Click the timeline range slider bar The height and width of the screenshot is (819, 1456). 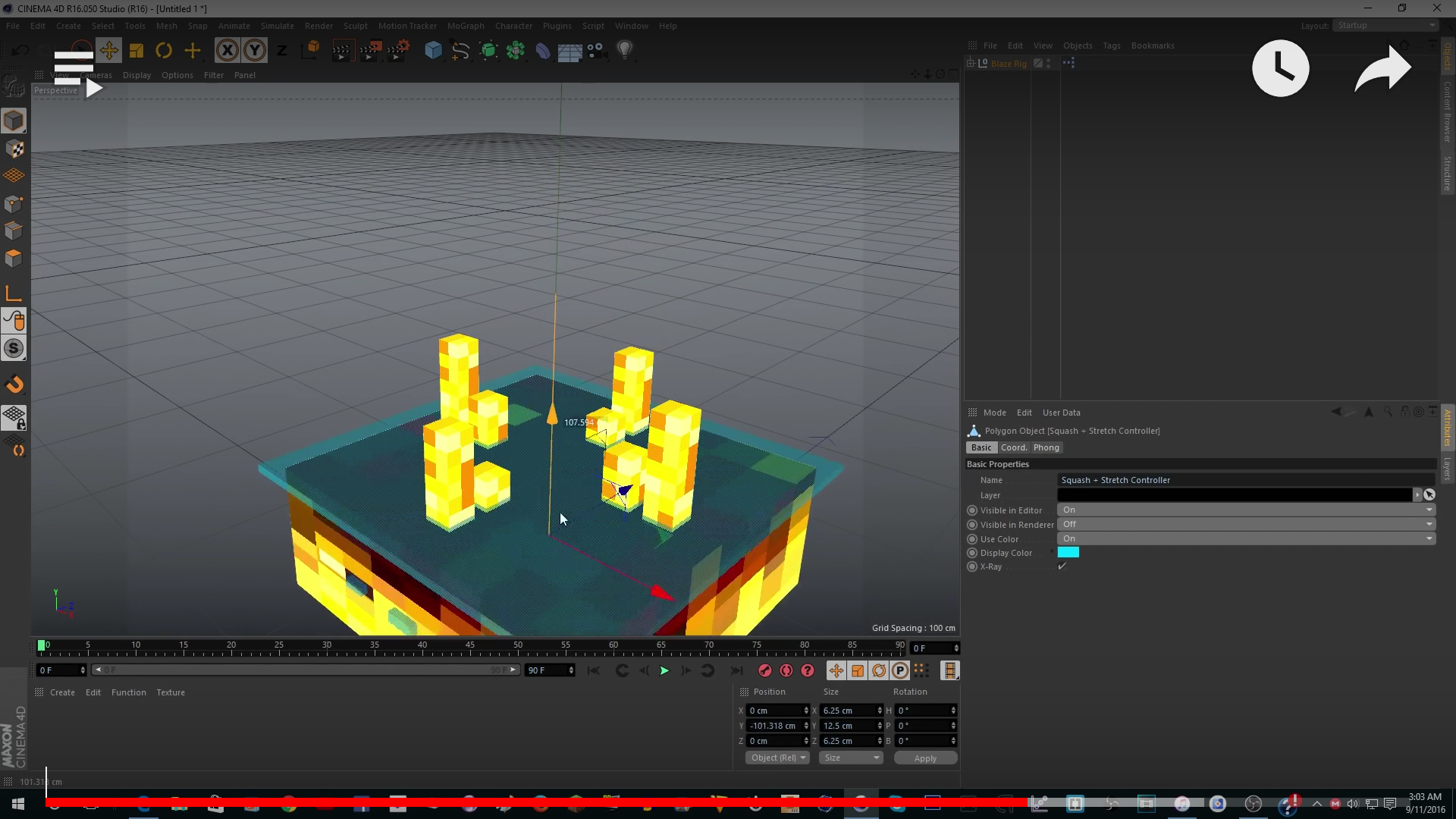click(x=305, y=670)
